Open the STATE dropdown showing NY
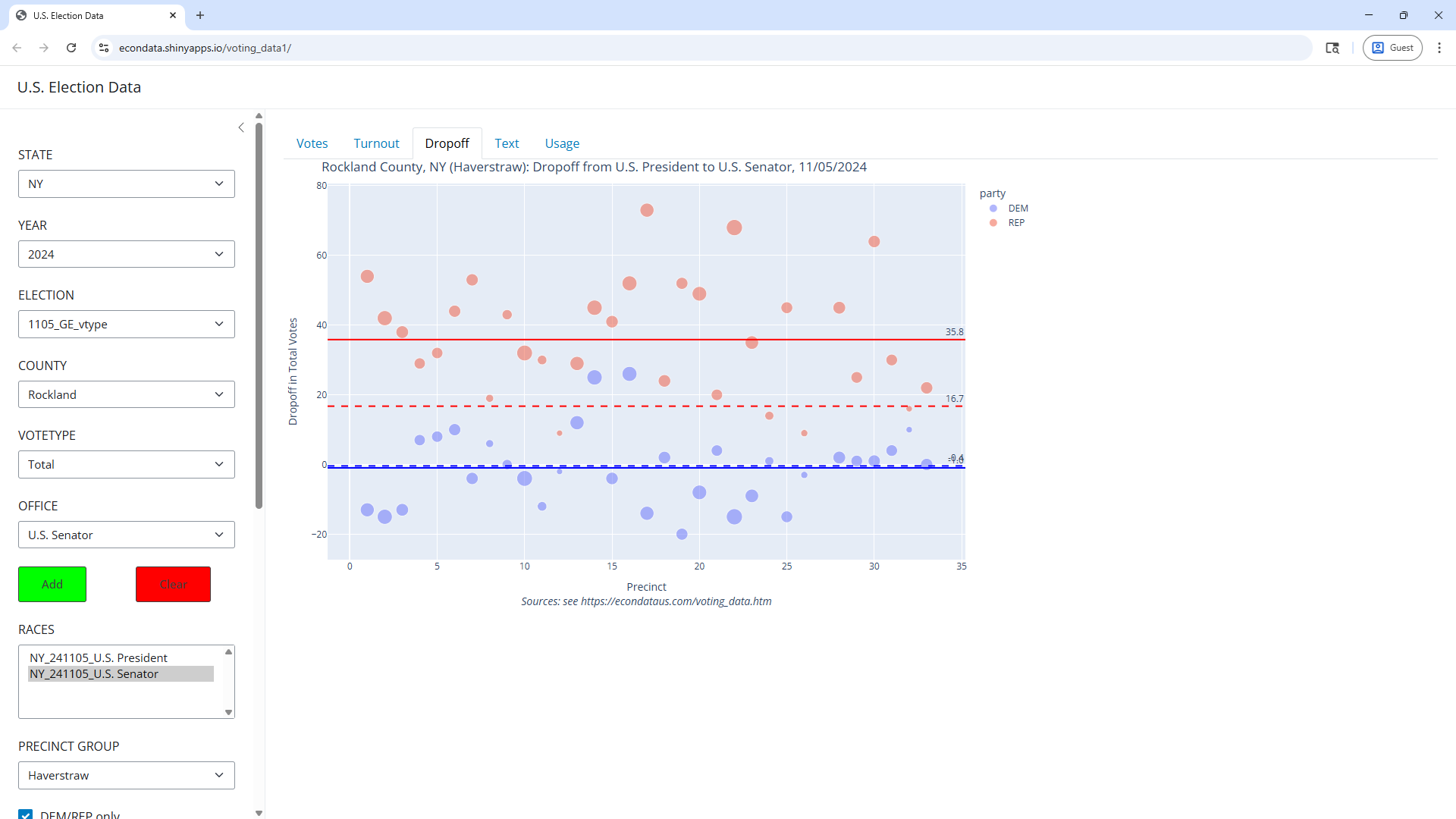Viewport: 1456px width, 819px height. pyautogui.click(x=127, y=184)
